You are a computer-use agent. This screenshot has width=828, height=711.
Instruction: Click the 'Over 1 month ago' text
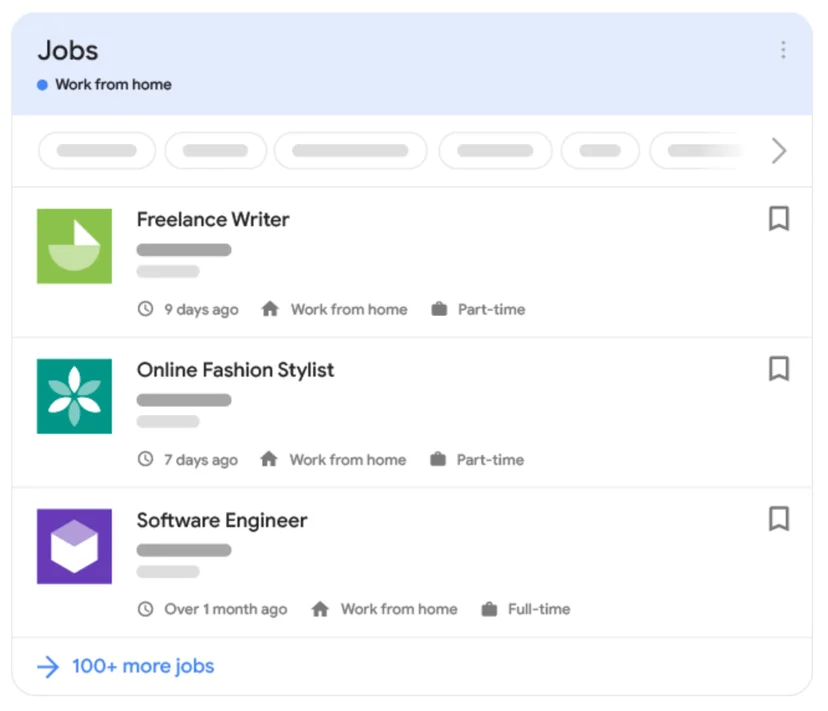(225, 610)
